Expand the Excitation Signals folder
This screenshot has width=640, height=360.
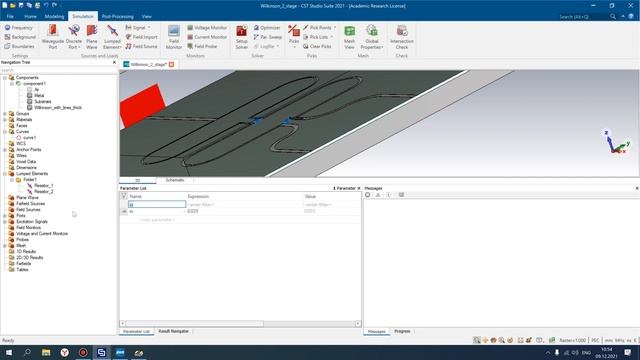click(x=5, y=221)
